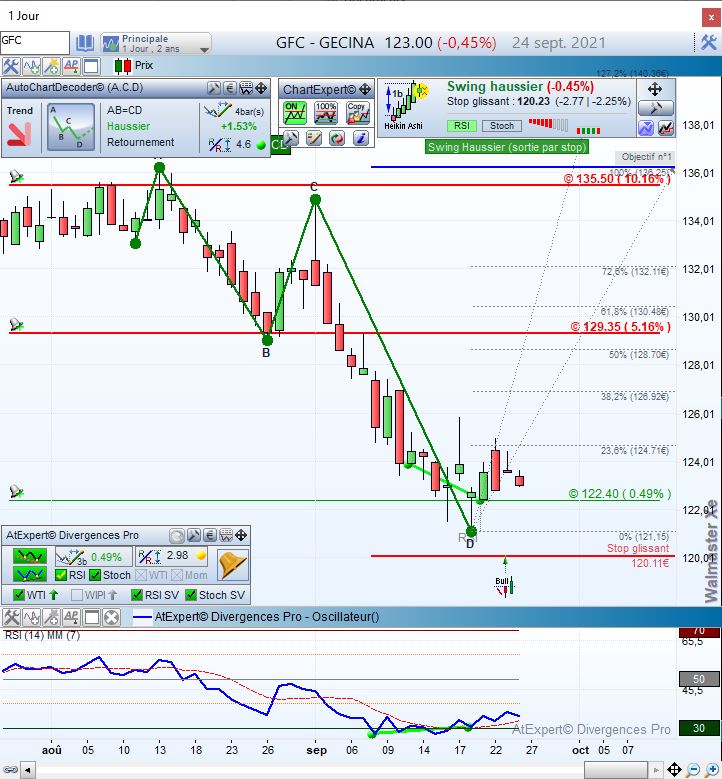This screenshot has width=722, height=779.
Task: Click add drawing object icon in price toolbar
Action: [51, 66]
